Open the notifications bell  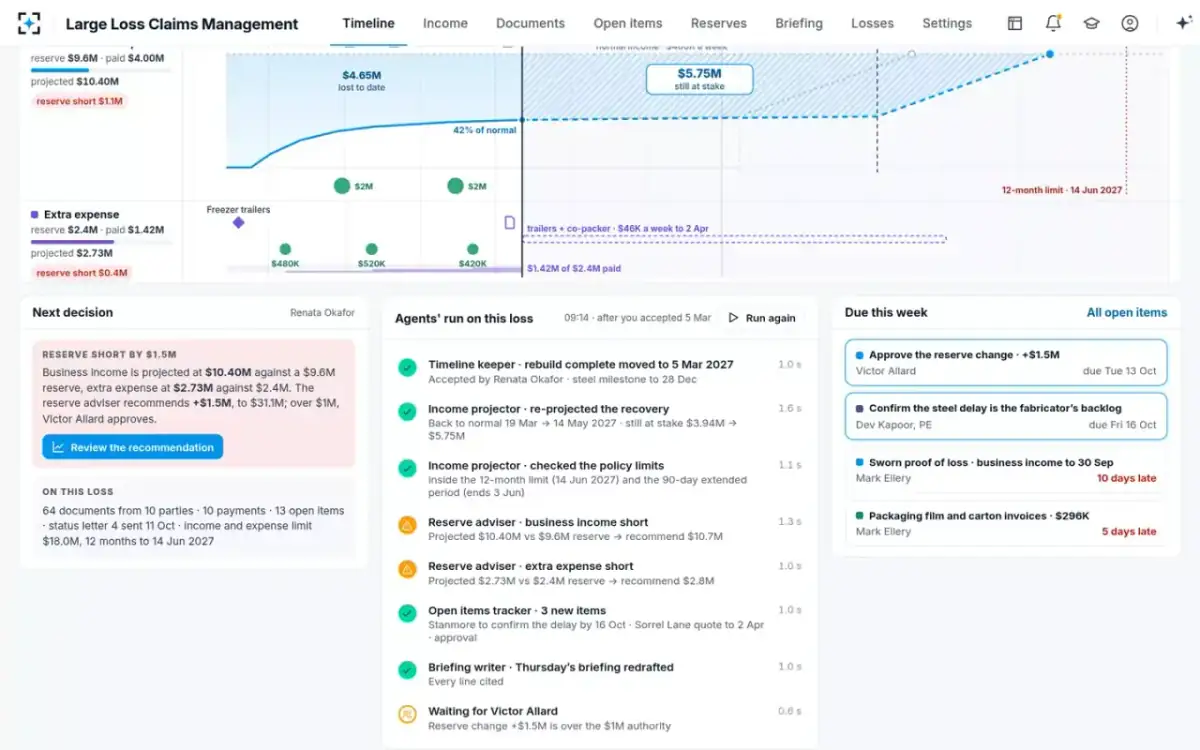(x=1053, y=23)
